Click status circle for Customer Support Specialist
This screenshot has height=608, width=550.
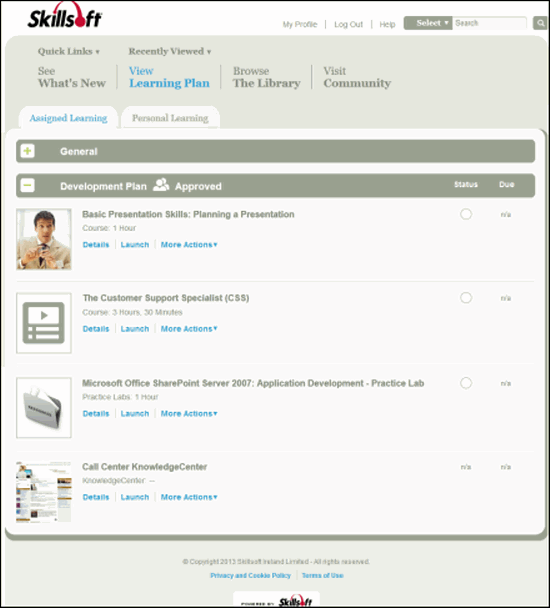(x=466, y=298)
